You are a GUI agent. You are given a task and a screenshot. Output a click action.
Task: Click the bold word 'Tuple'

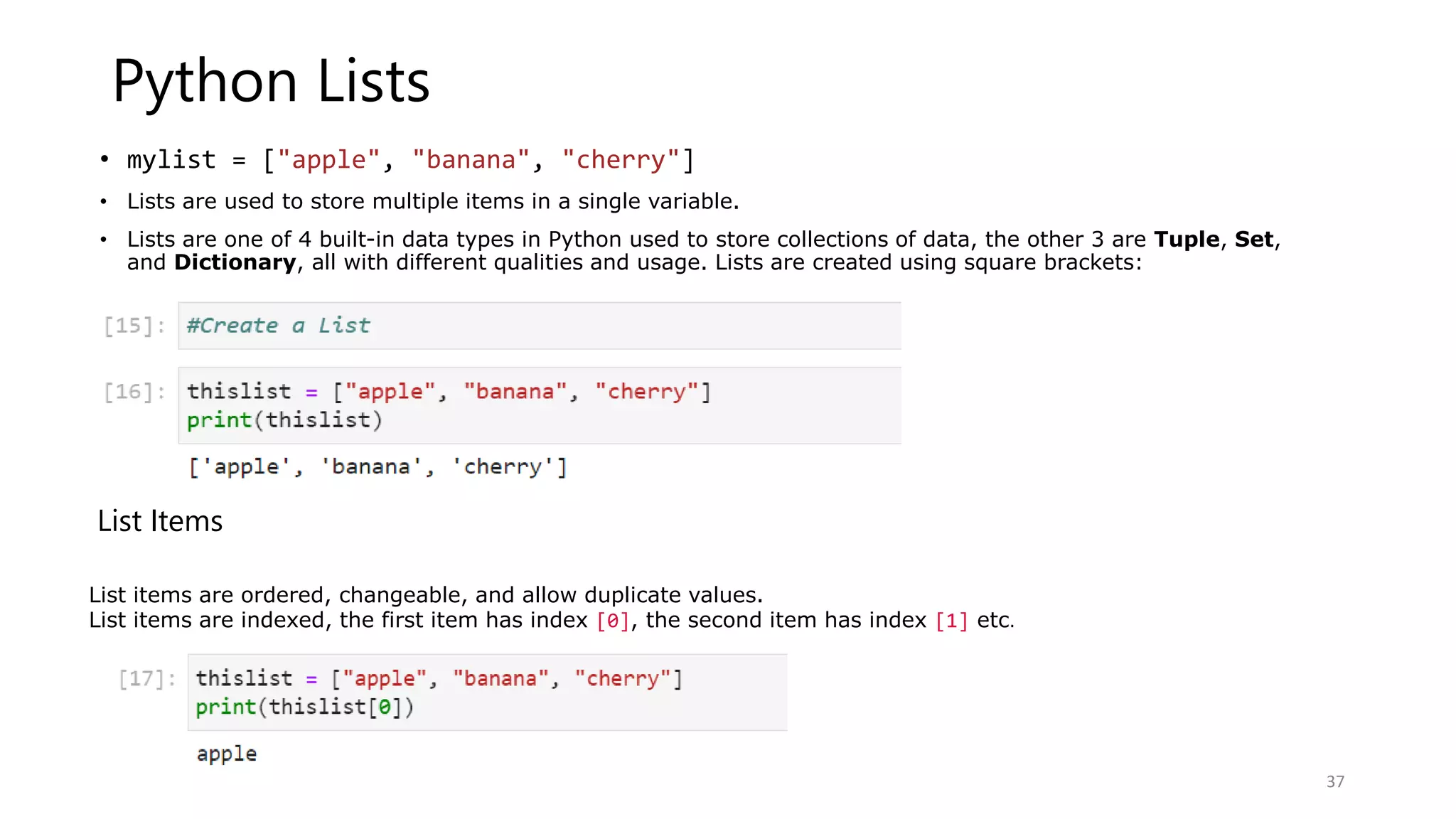(1187, 240)
